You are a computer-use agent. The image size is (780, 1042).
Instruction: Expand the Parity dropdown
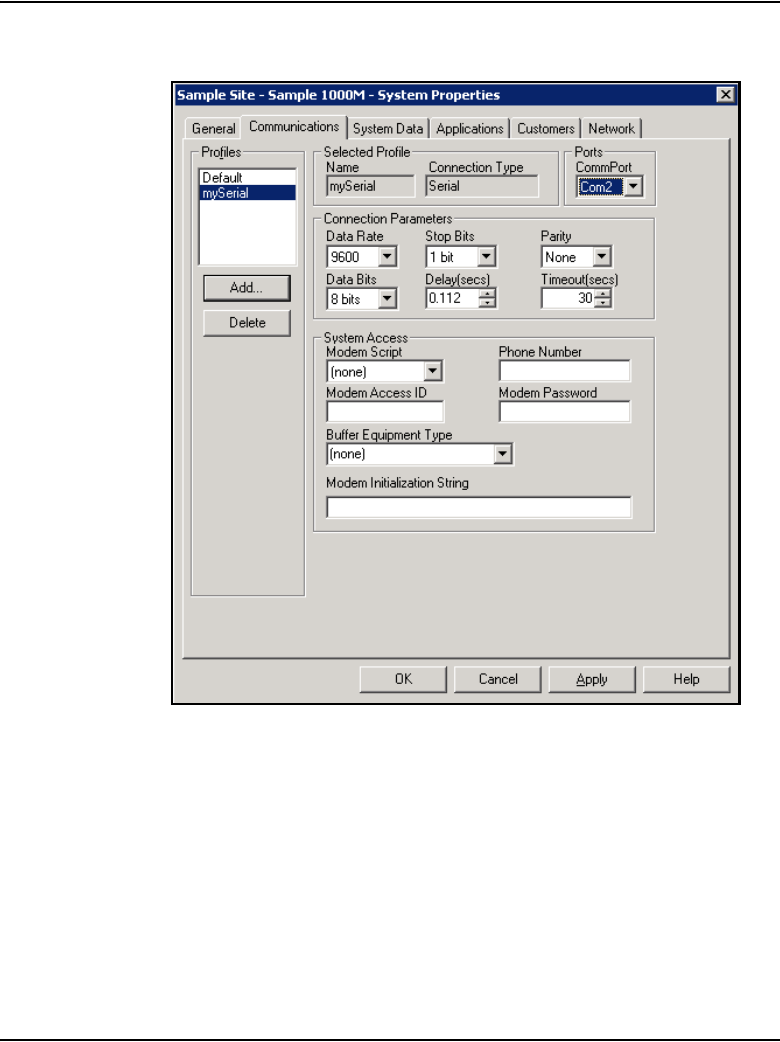click(x=602, y=257)
